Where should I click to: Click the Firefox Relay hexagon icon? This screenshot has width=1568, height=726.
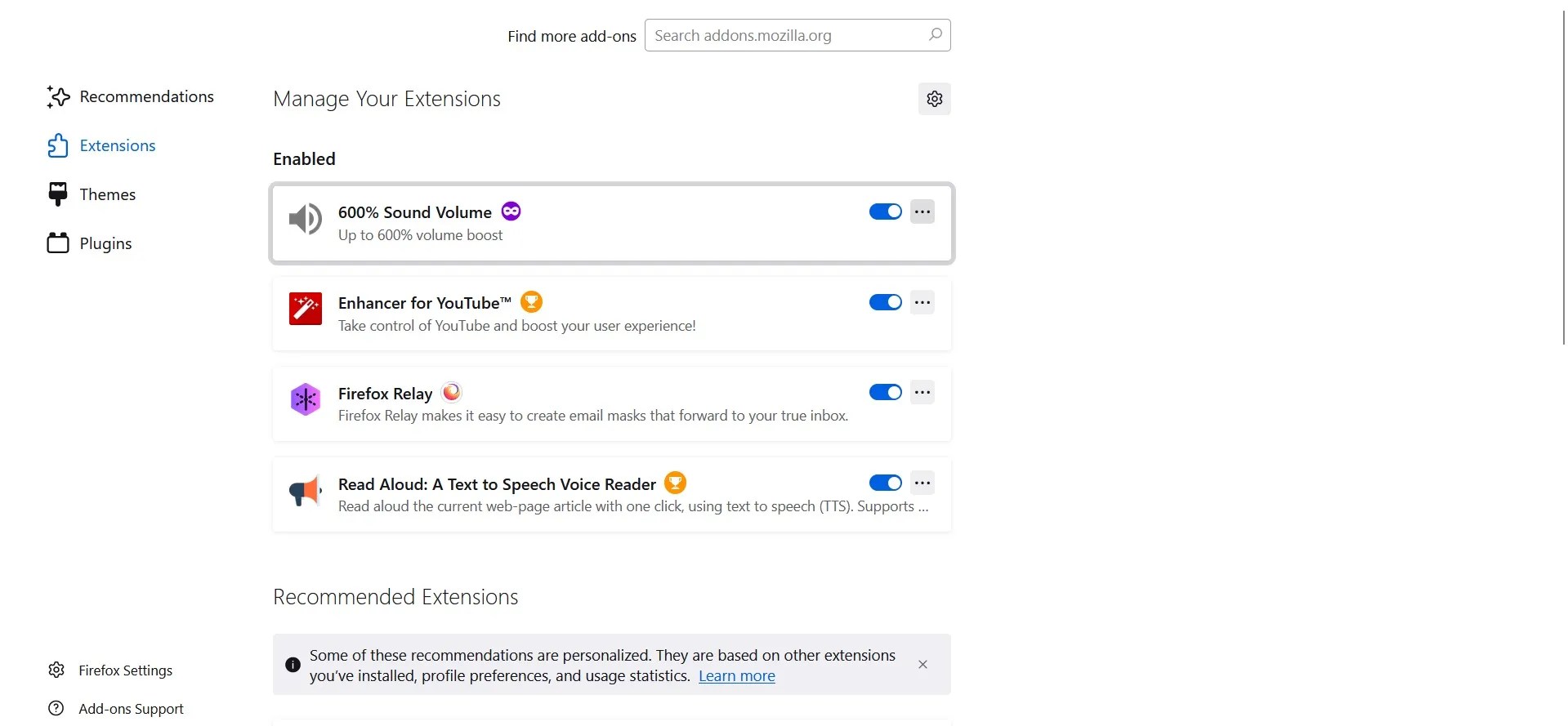tap(304, 399)
